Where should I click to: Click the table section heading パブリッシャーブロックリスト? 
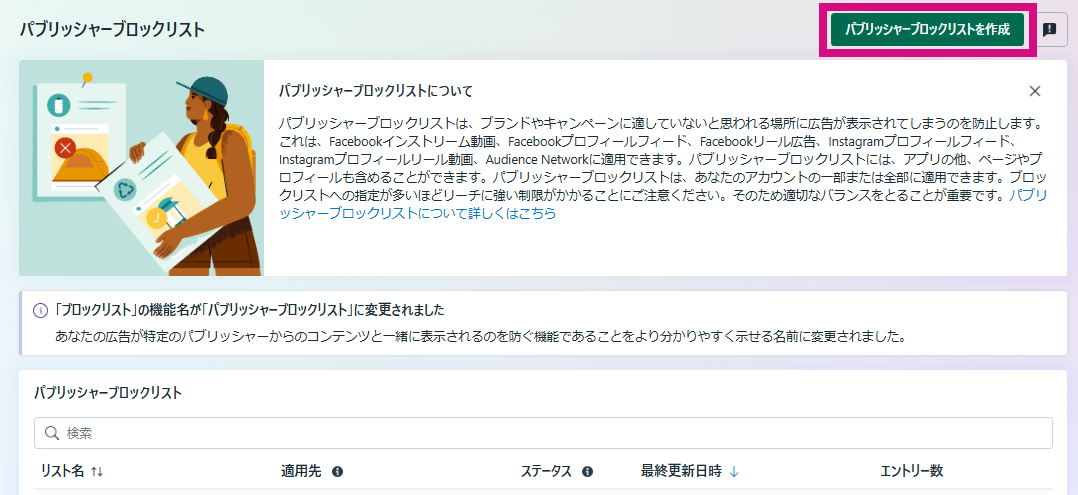pos(108,393)
